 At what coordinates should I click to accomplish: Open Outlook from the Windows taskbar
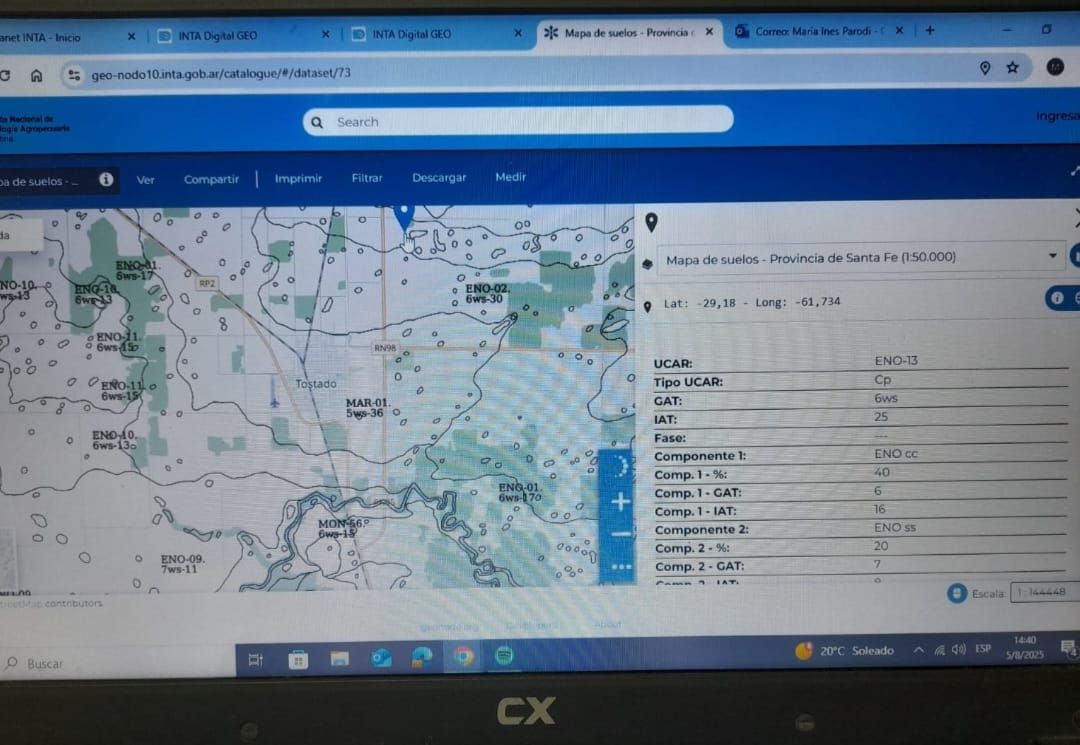coord(381,657)
